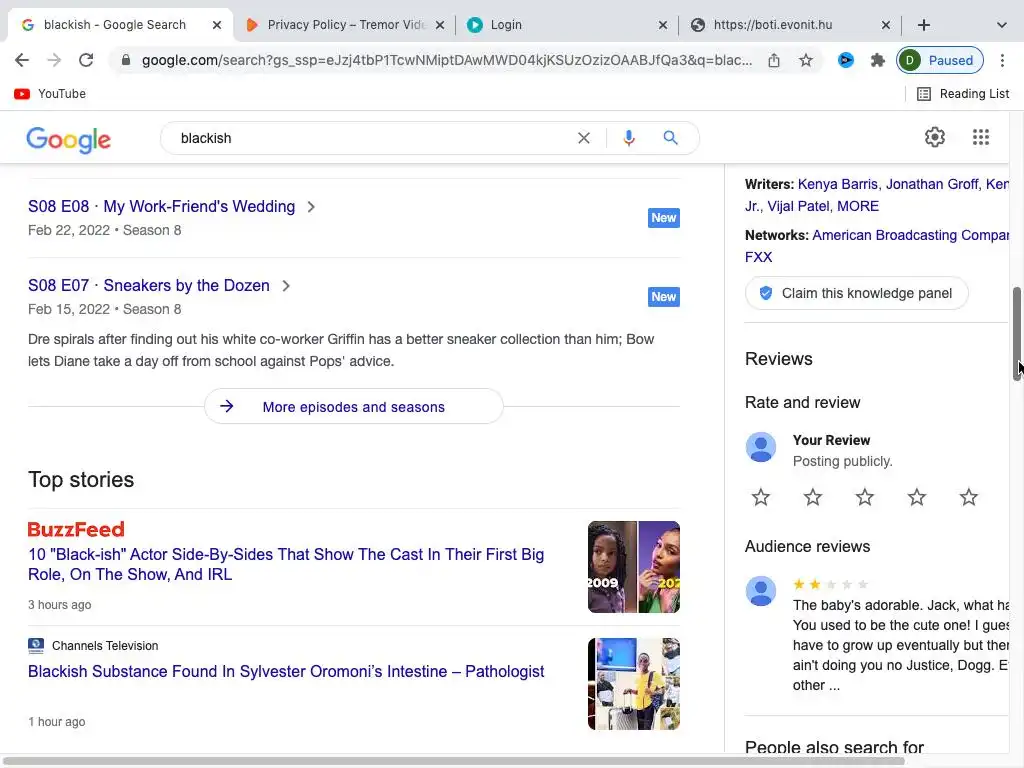Click the horizontal page scrollbar
This screenshot has height=768, width=1024.
pos(453,761)
